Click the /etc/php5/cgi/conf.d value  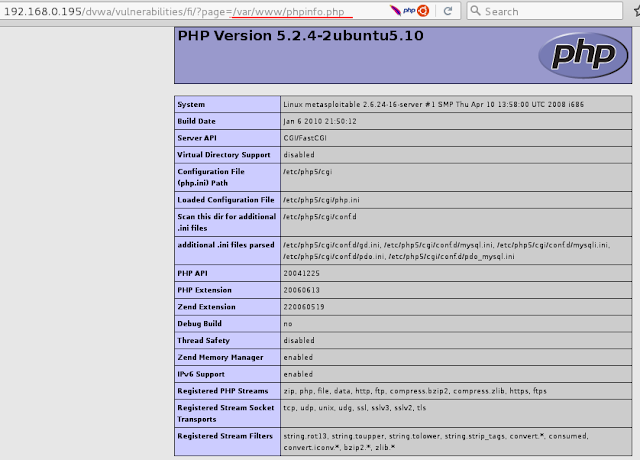[320, 217]
